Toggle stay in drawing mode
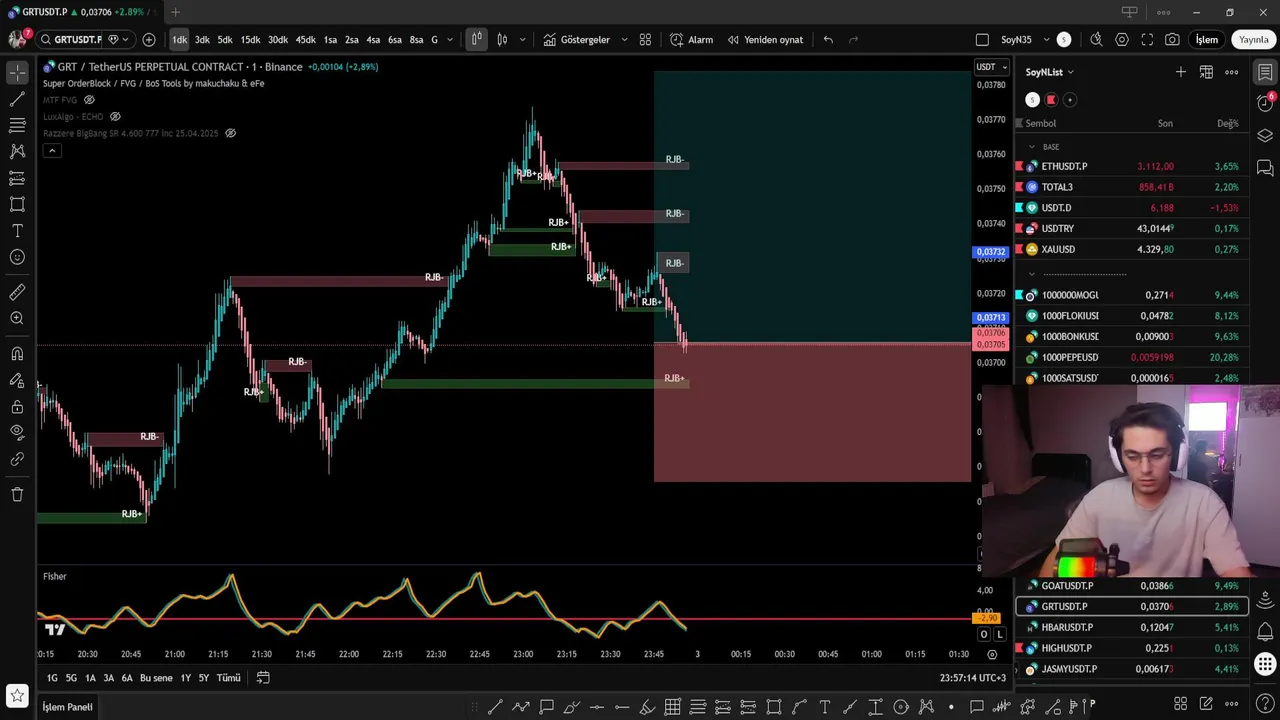 [x=17, y=380]
